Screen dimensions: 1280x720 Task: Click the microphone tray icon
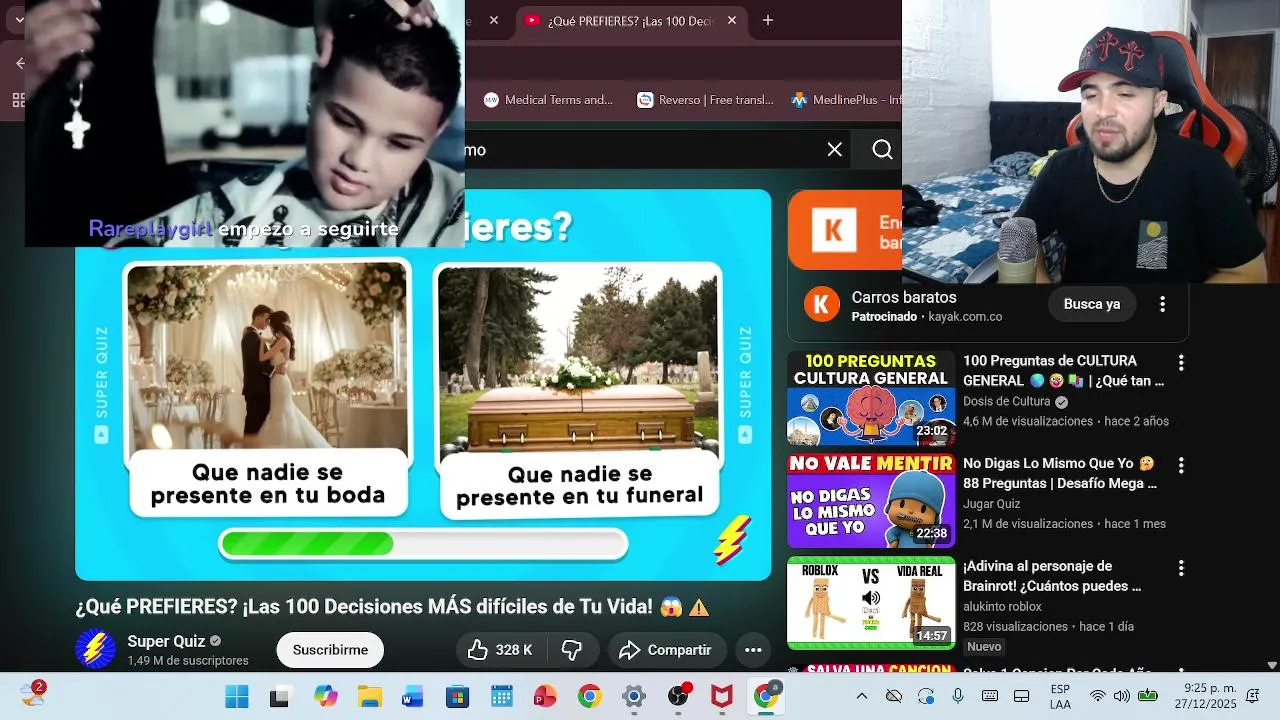point(958,696)
